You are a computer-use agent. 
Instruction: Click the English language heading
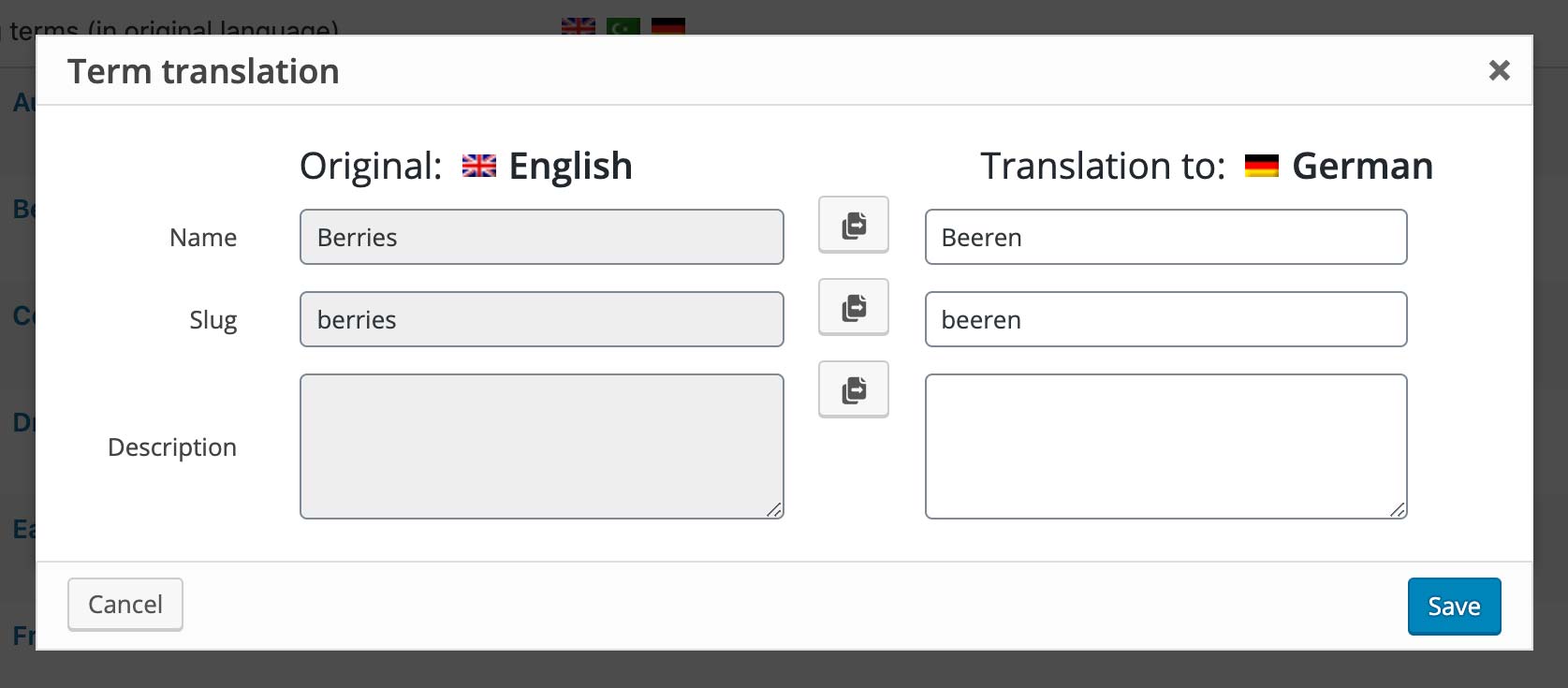click(570, 167)
